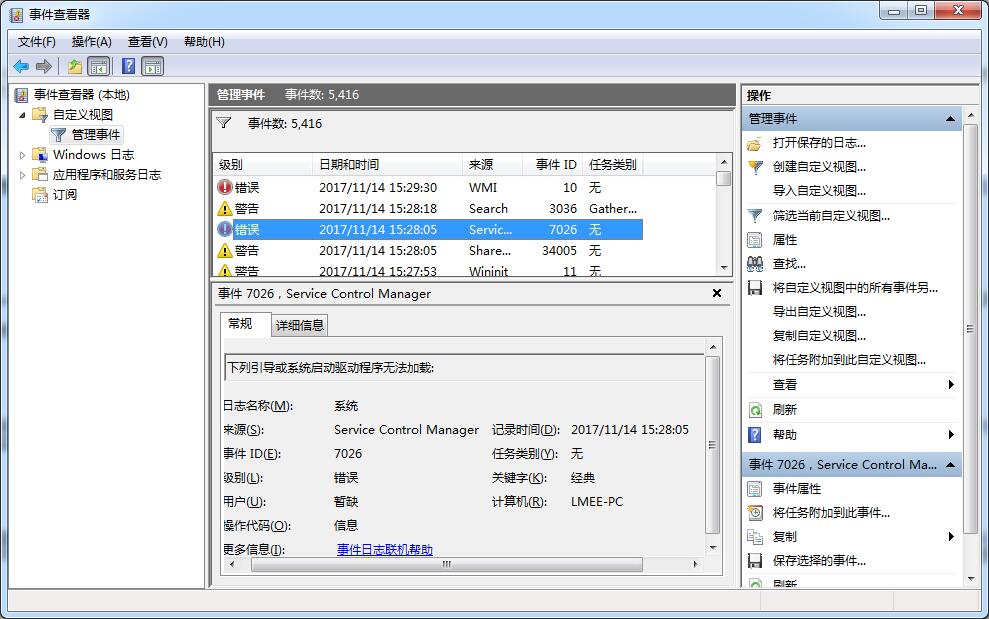This screenshot has height=619, width=989.
Task: Click the 订阅 icon in the tree
Action: tap(40, 195)
